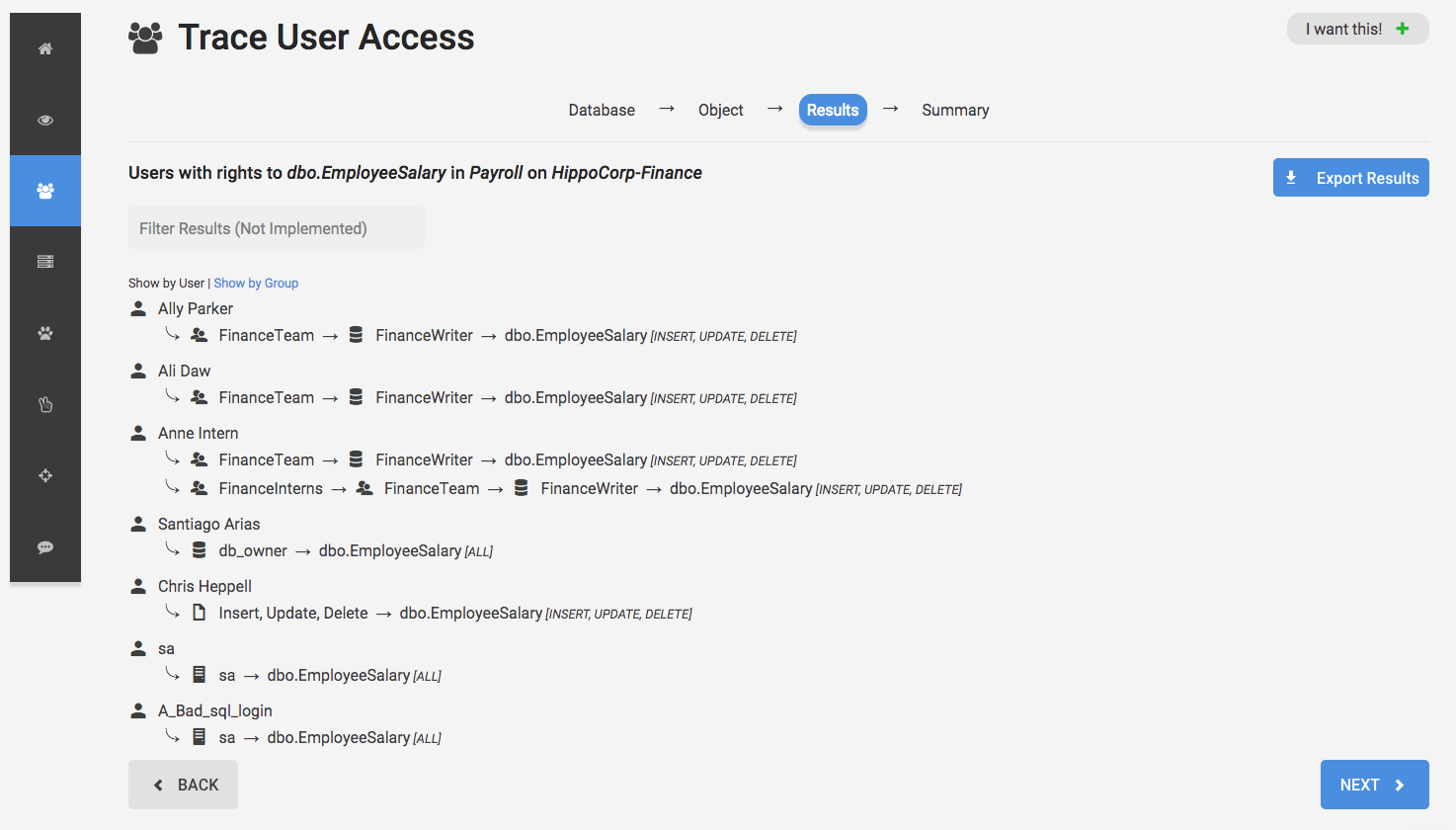
Task: Open the home icon in sidebar
Action: [45, 48]
